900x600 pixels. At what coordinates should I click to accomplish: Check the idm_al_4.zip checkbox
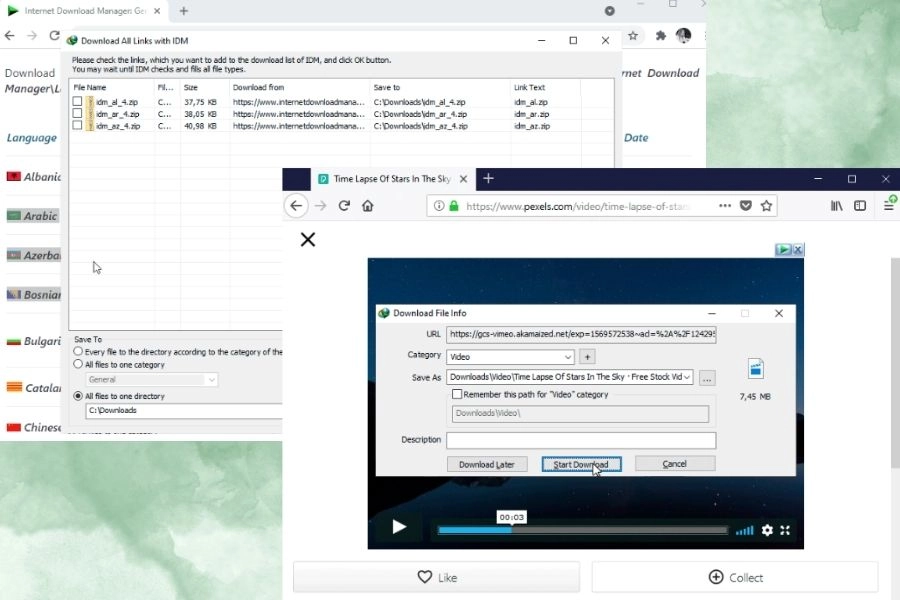point(77,101)
